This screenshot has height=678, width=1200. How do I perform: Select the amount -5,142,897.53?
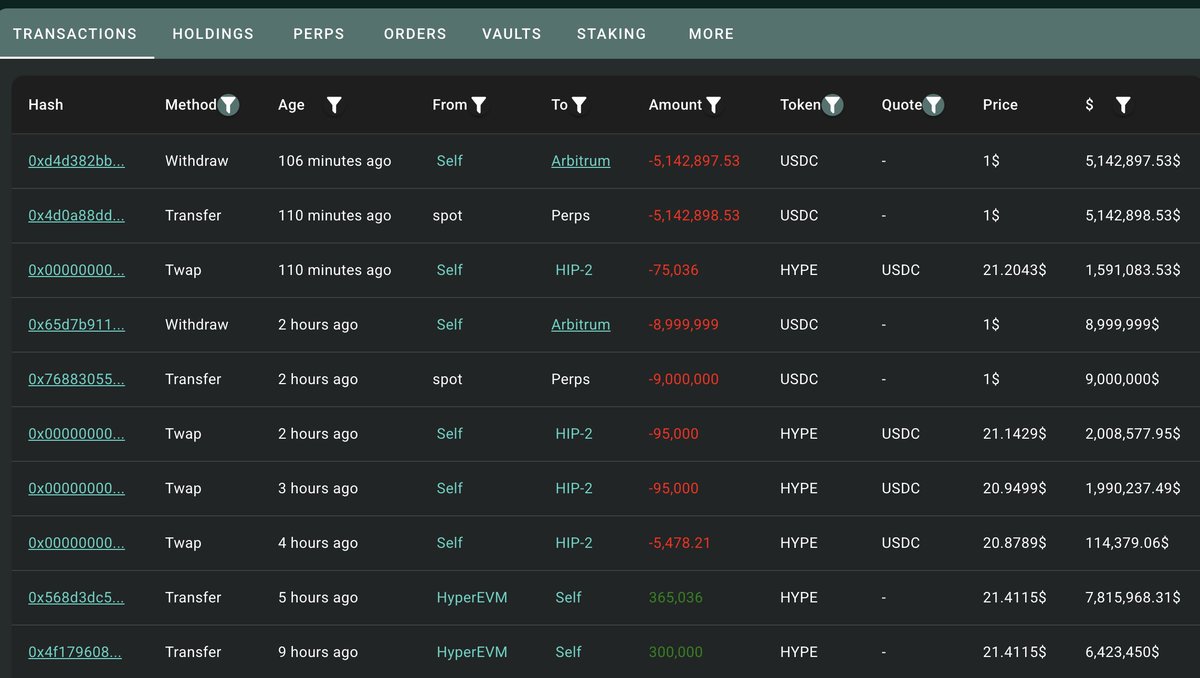click(694, 161)
